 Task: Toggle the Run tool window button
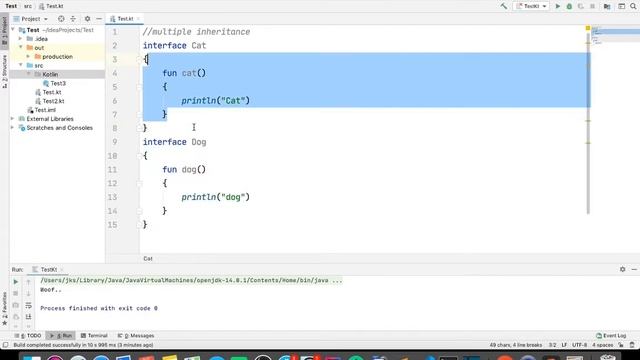60,336
